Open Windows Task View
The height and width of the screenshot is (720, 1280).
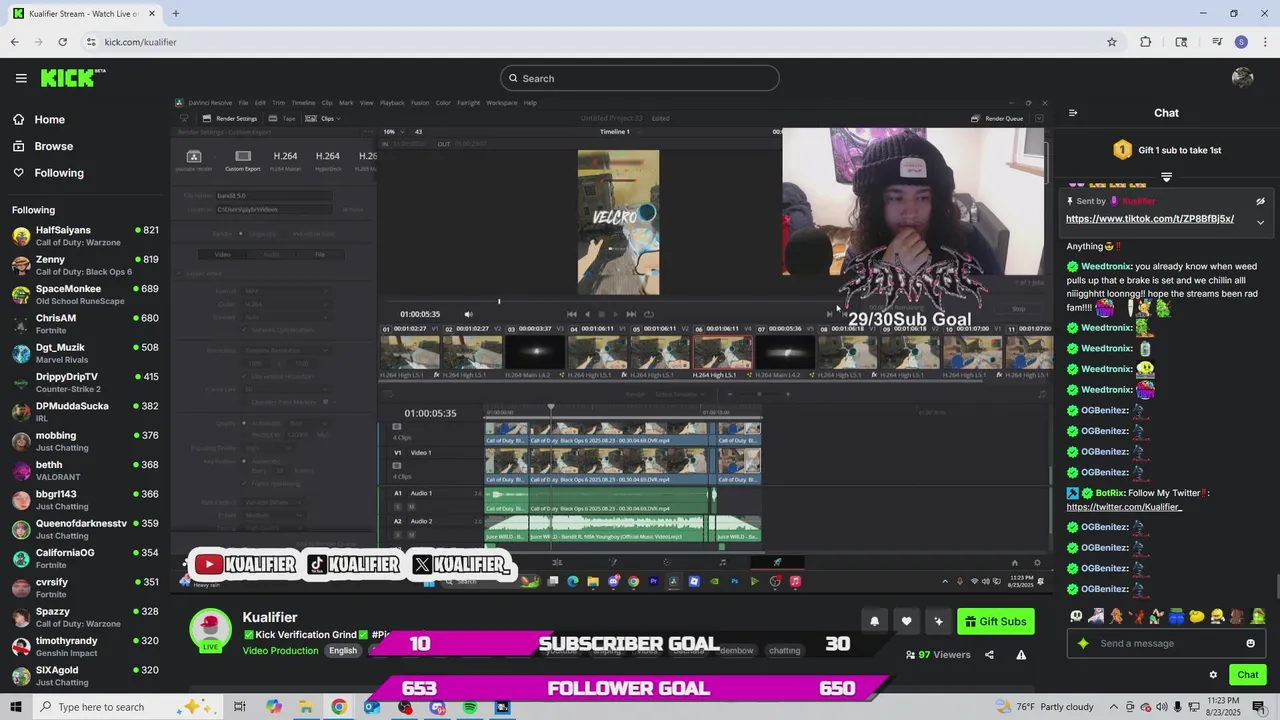[x=240, y=707]
